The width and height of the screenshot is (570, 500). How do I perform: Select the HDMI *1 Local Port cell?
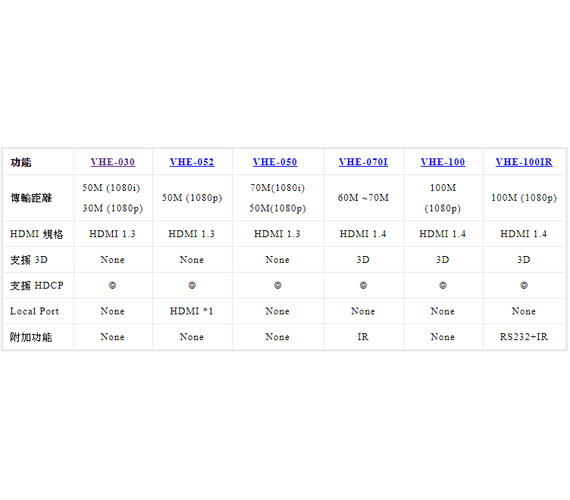[192, 311]
